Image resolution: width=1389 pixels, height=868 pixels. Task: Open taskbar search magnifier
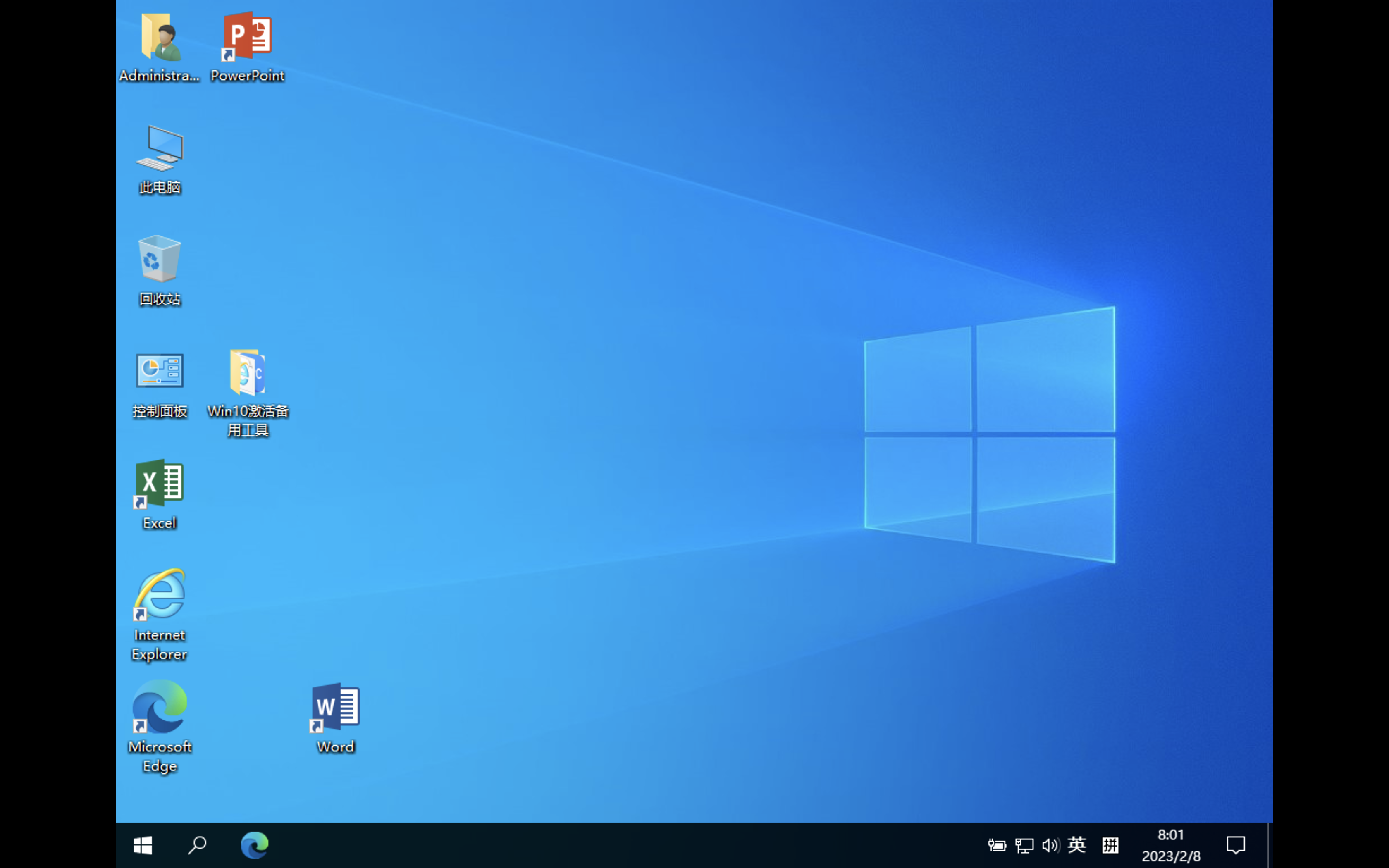[197, 845]
